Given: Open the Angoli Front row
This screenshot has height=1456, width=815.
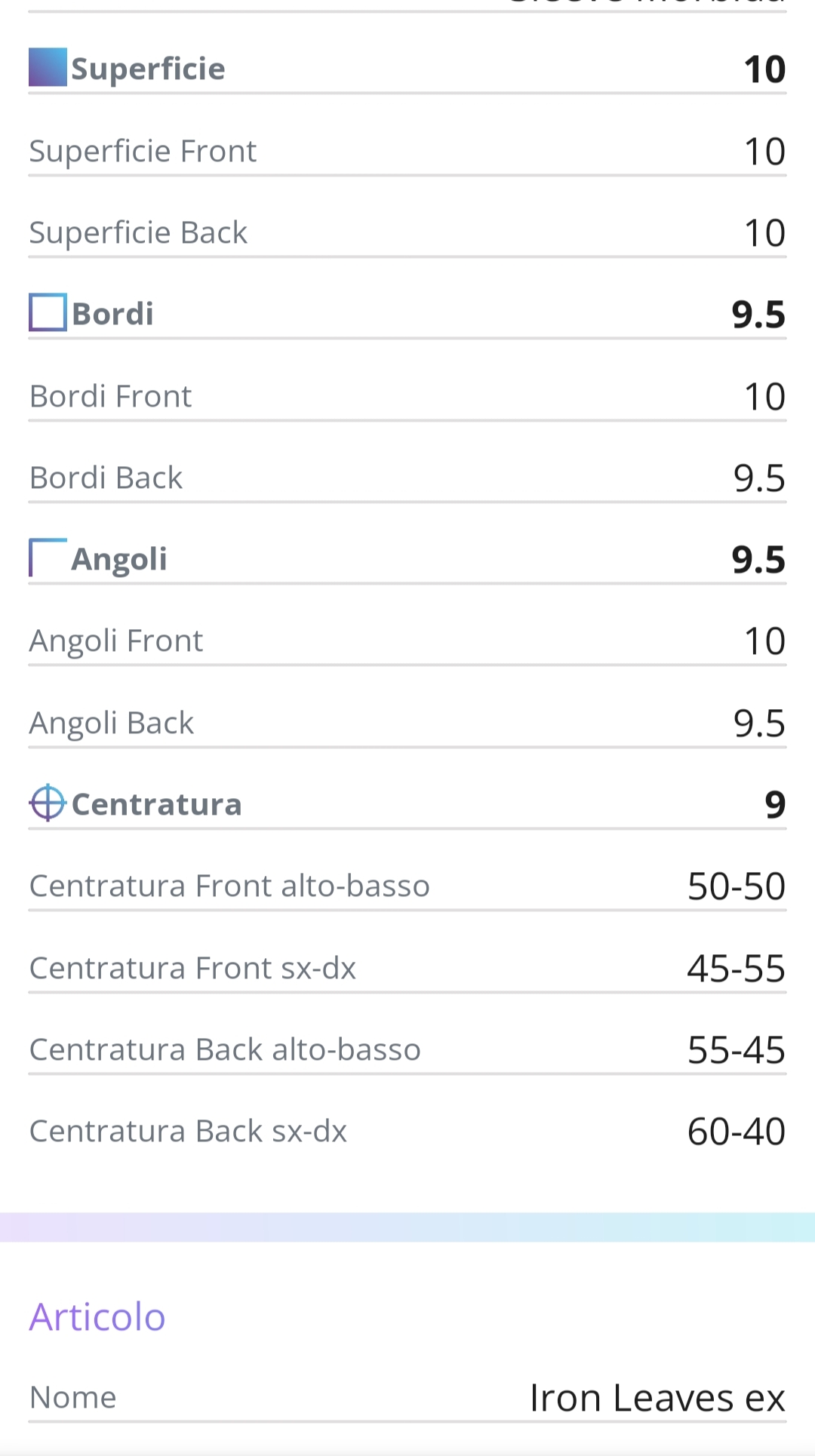Looking at the screenshot, I should click(x=407, y=640).
